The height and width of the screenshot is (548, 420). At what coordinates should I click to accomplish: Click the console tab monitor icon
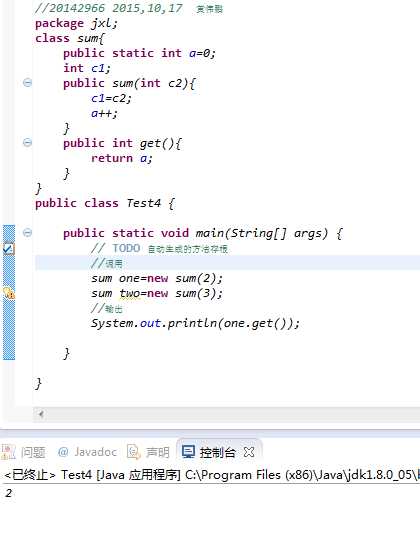click(188, 452)
